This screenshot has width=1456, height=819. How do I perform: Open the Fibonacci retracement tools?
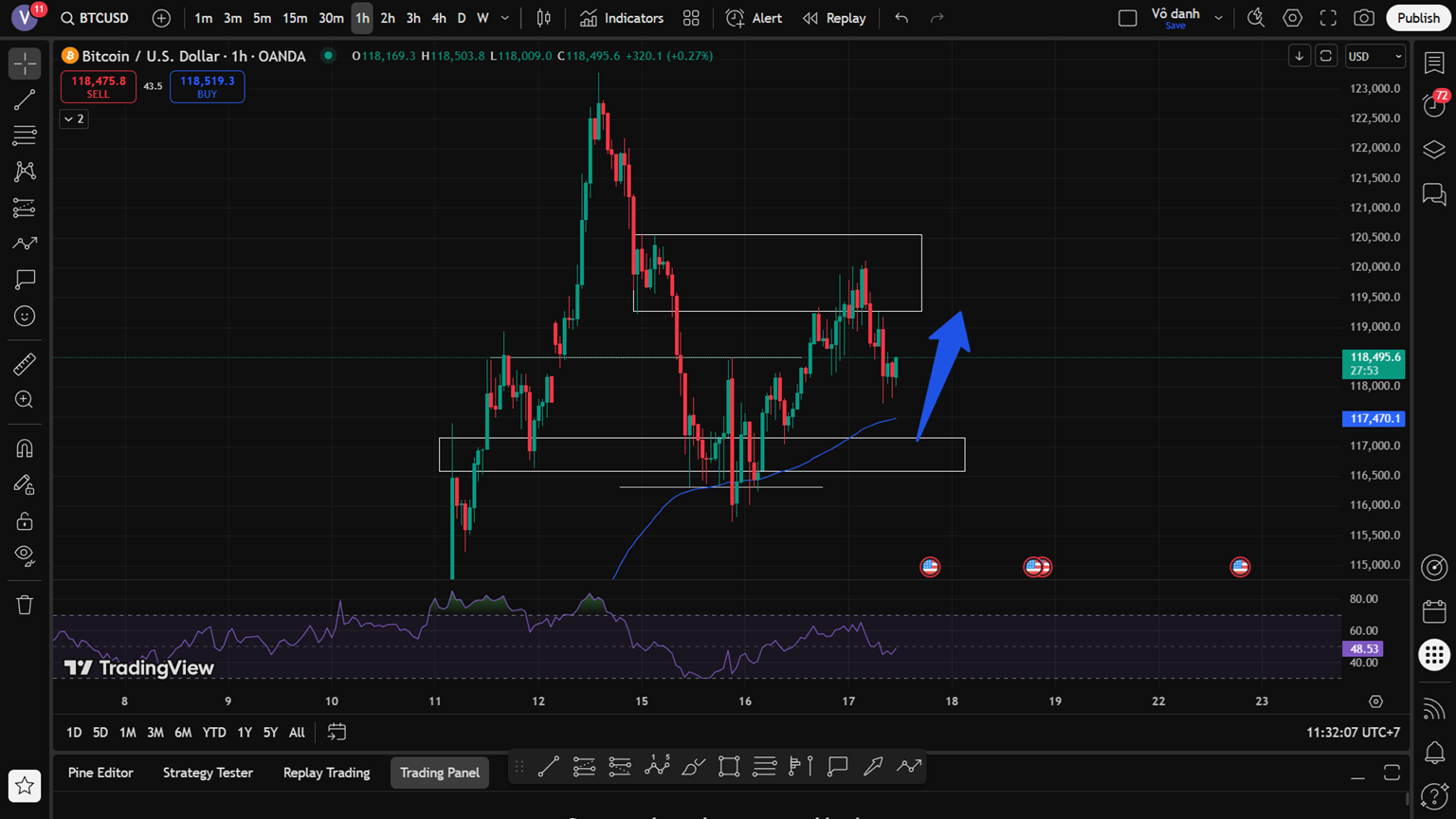25,136
